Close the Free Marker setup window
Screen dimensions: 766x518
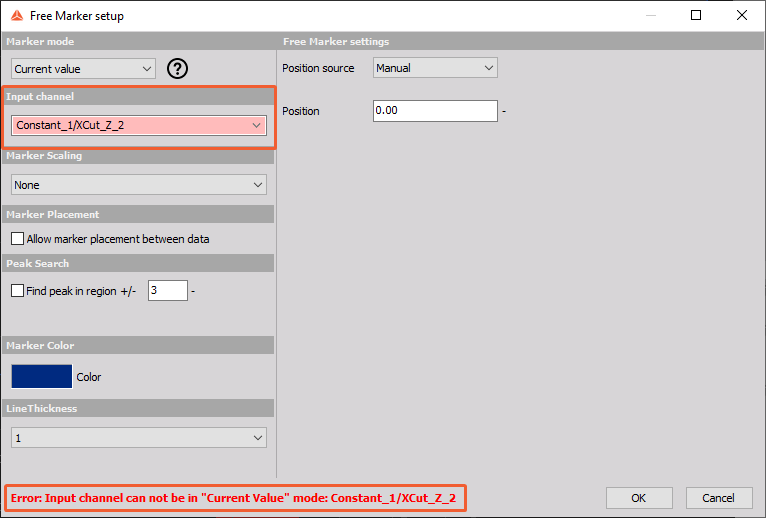point(742,16)
